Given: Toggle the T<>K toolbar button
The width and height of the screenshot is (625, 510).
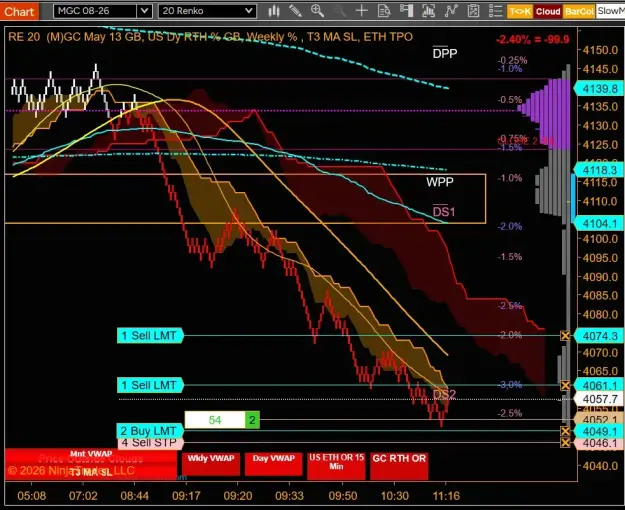Looking at the screenshot, I should [519, 11].
